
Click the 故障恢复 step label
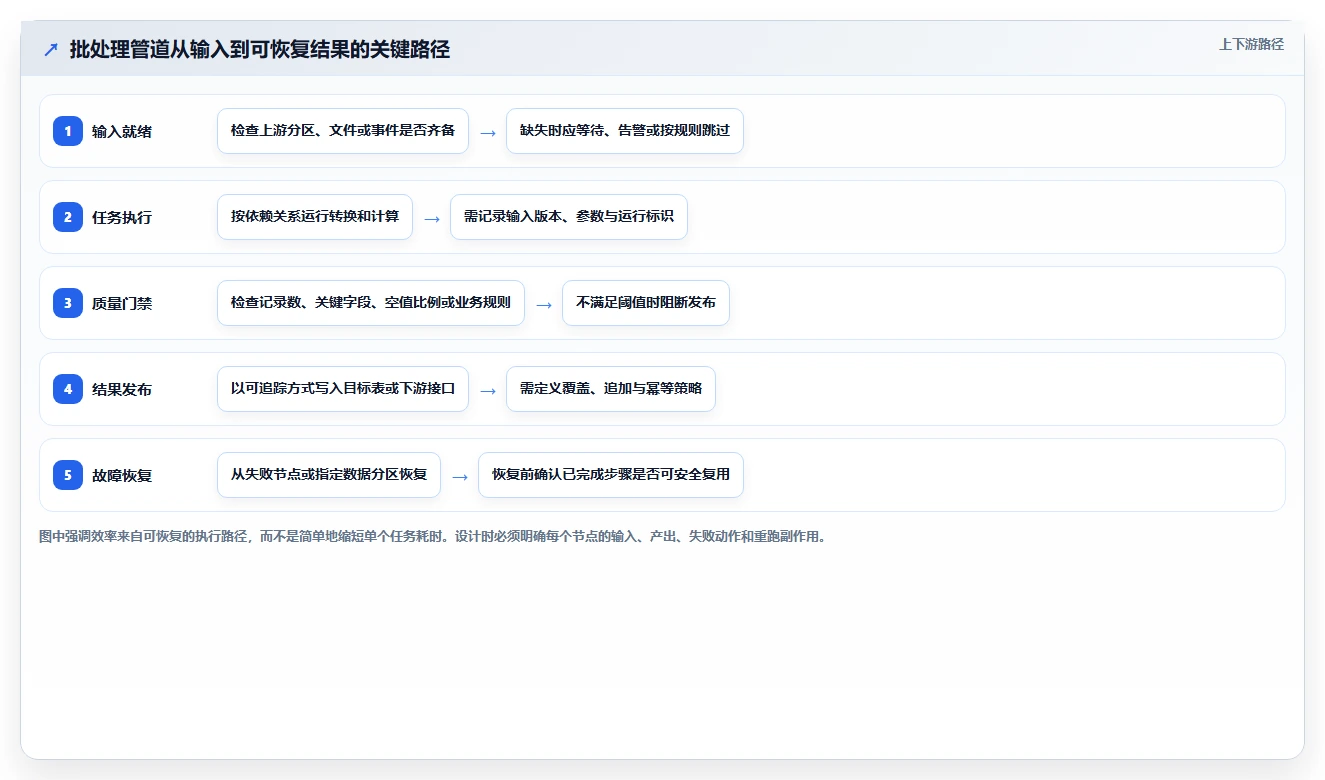(x=122, y=475)
